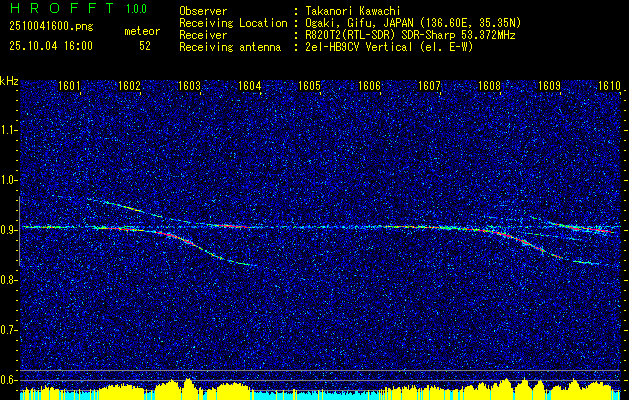Click the R820T2(RTL-SDR) receiver text
Image resolution: width=629 pixels, height=400 pixels.
tap(410, 35)
